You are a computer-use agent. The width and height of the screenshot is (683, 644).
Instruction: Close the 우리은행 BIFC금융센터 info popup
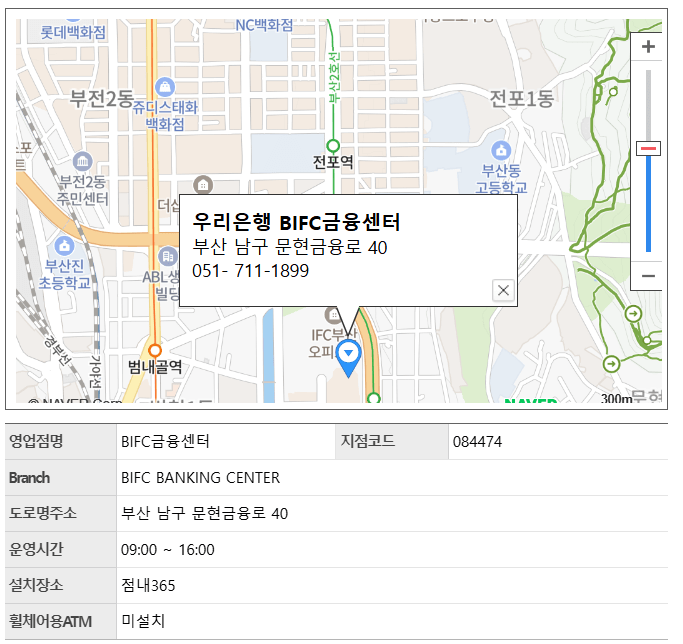point(503,290)
